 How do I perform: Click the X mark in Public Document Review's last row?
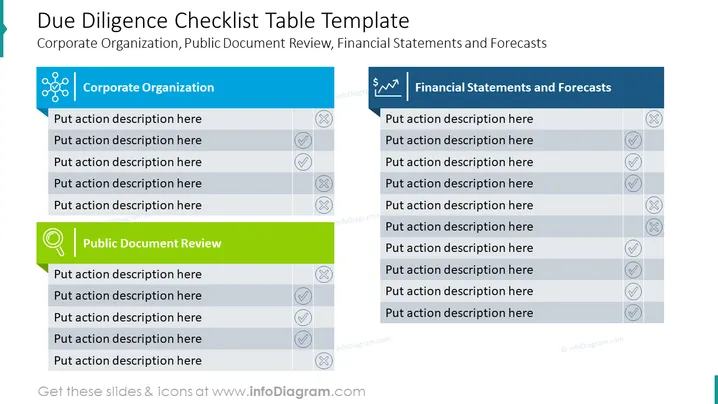pos(324,360)
